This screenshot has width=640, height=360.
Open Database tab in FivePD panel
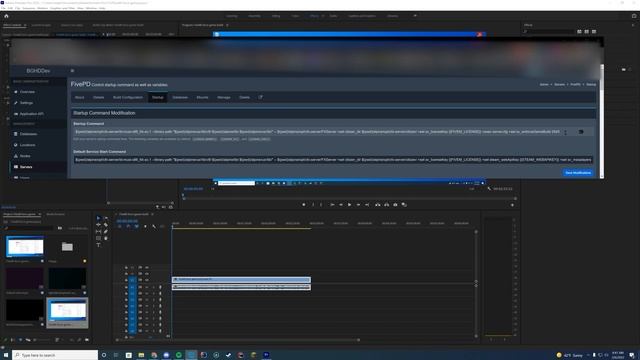[x=180, y=97]
